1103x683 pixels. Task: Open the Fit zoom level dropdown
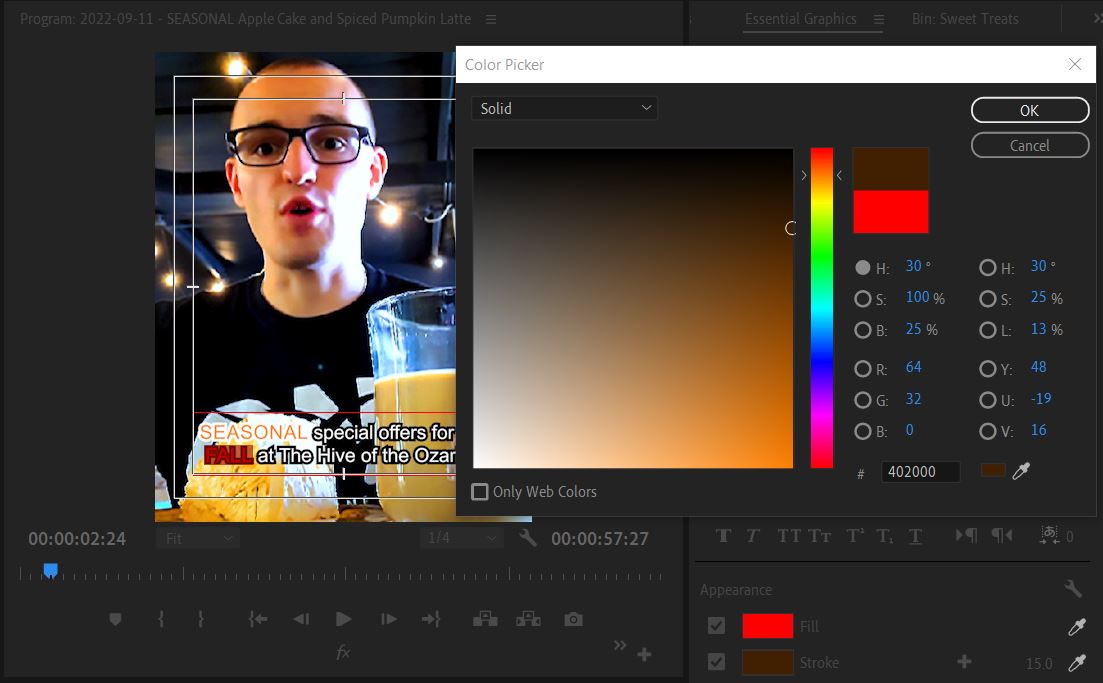[x=198, y=538]
